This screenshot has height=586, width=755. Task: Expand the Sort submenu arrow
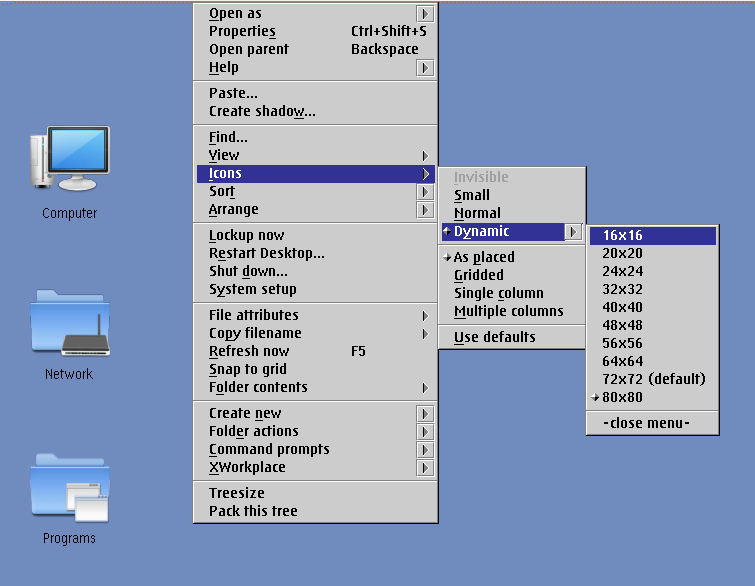[x=425, y=192]
